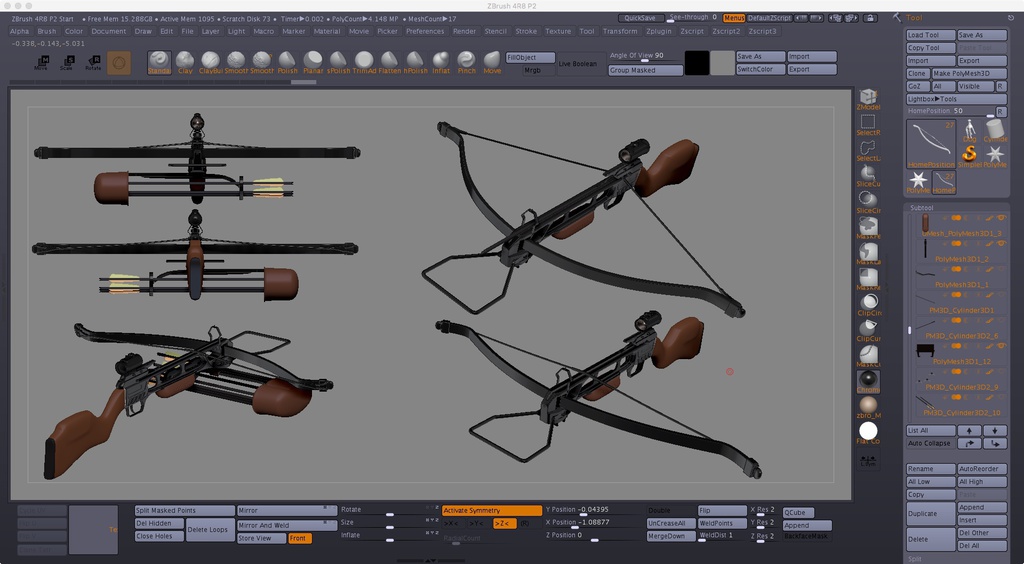Collapse the Subtool palette section

[921, 208]
